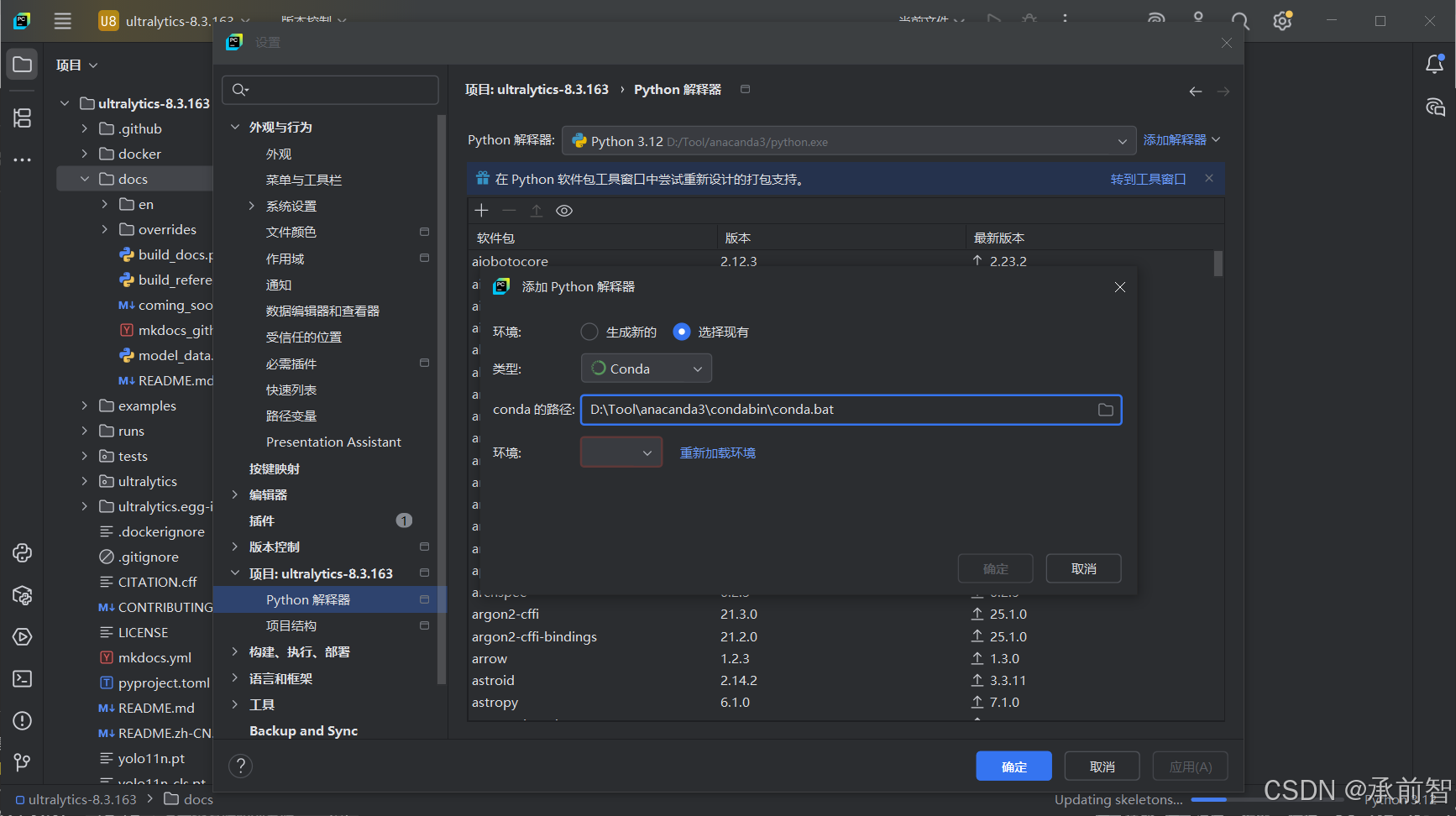Screen dimensions: 1456x816
Task: Navigate back in settings history
Action: [x=1196, y=92]
